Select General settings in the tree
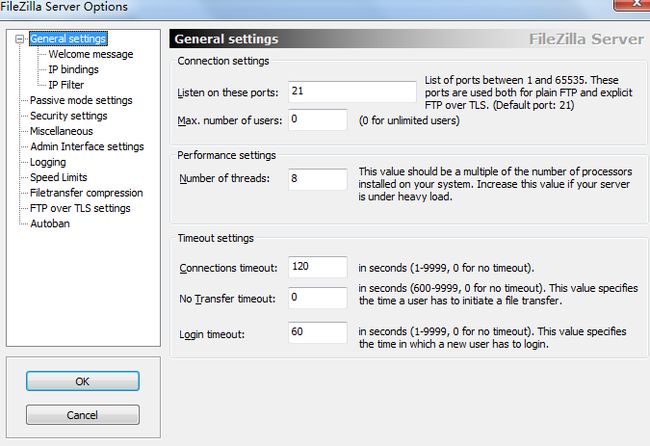The width and height of the screenshot is (650, 446). point(68,39)
